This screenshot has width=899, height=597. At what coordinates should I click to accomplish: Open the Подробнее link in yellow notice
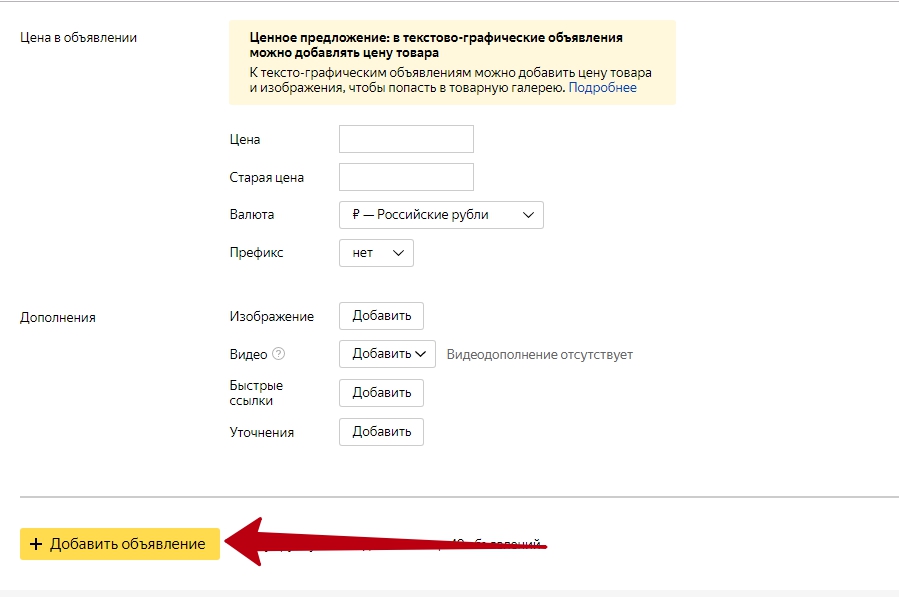coord(602,88)
